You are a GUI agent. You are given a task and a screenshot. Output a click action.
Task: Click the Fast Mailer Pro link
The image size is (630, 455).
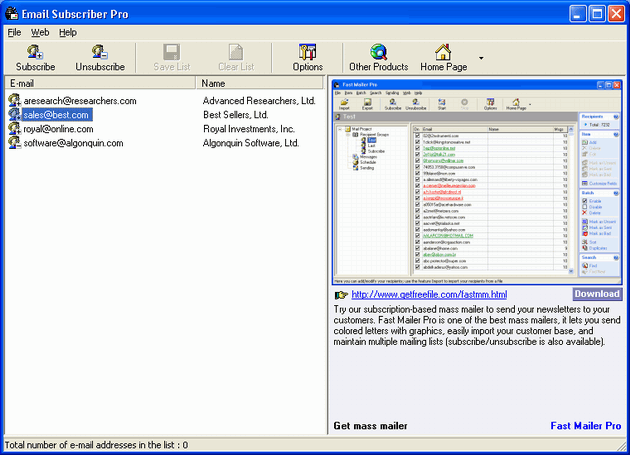tap(585, 426)
